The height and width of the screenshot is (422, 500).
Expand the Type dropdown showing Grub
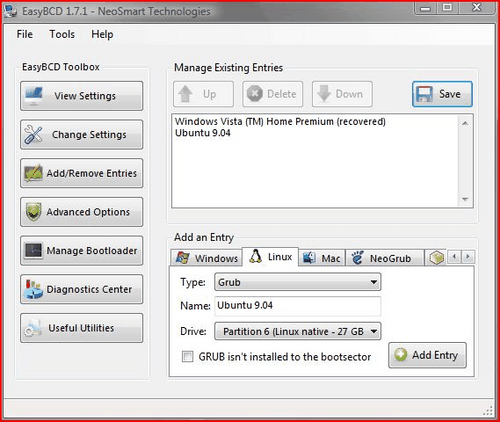pyautogui.click(x=298, y=282)
